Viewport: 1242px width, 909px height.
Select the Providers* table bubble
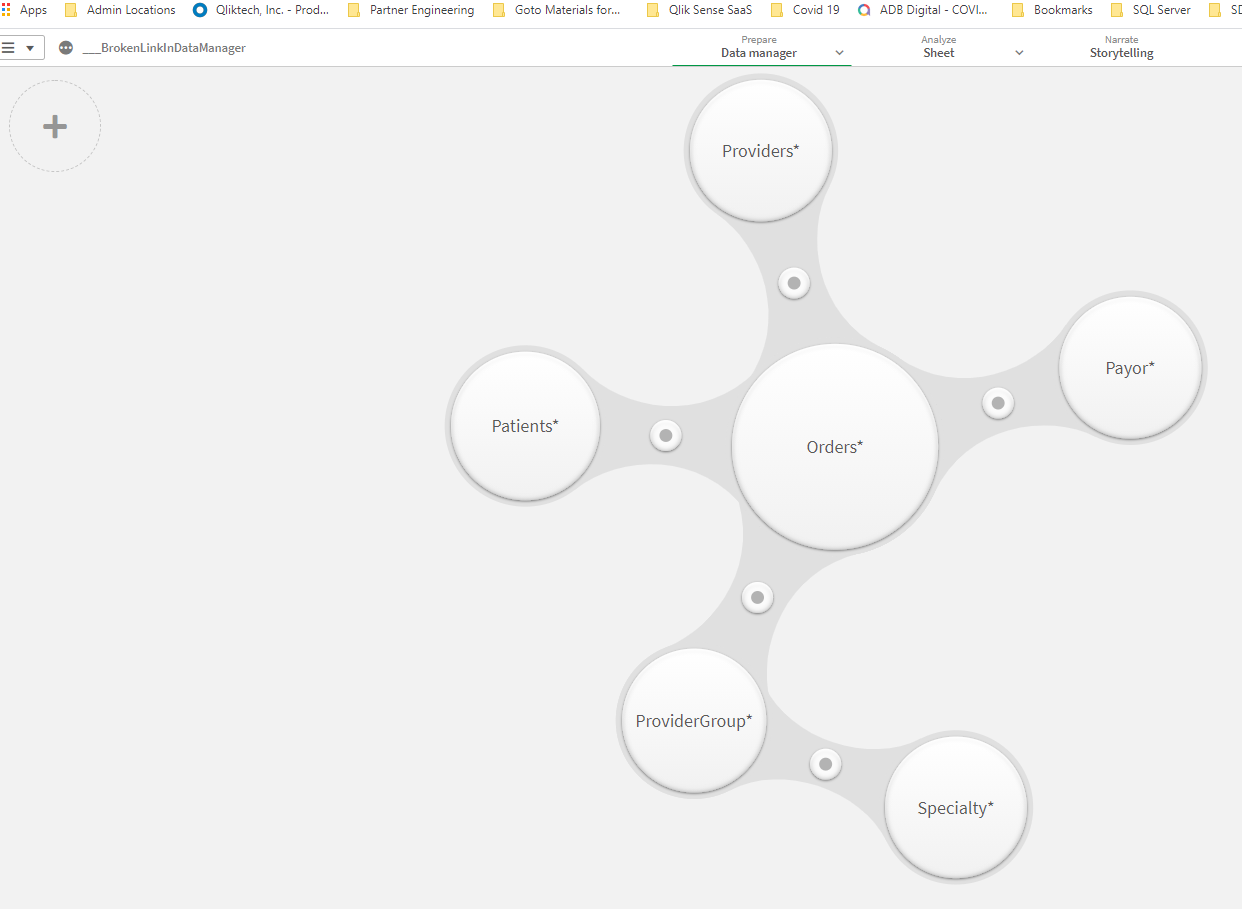point(761,151)
